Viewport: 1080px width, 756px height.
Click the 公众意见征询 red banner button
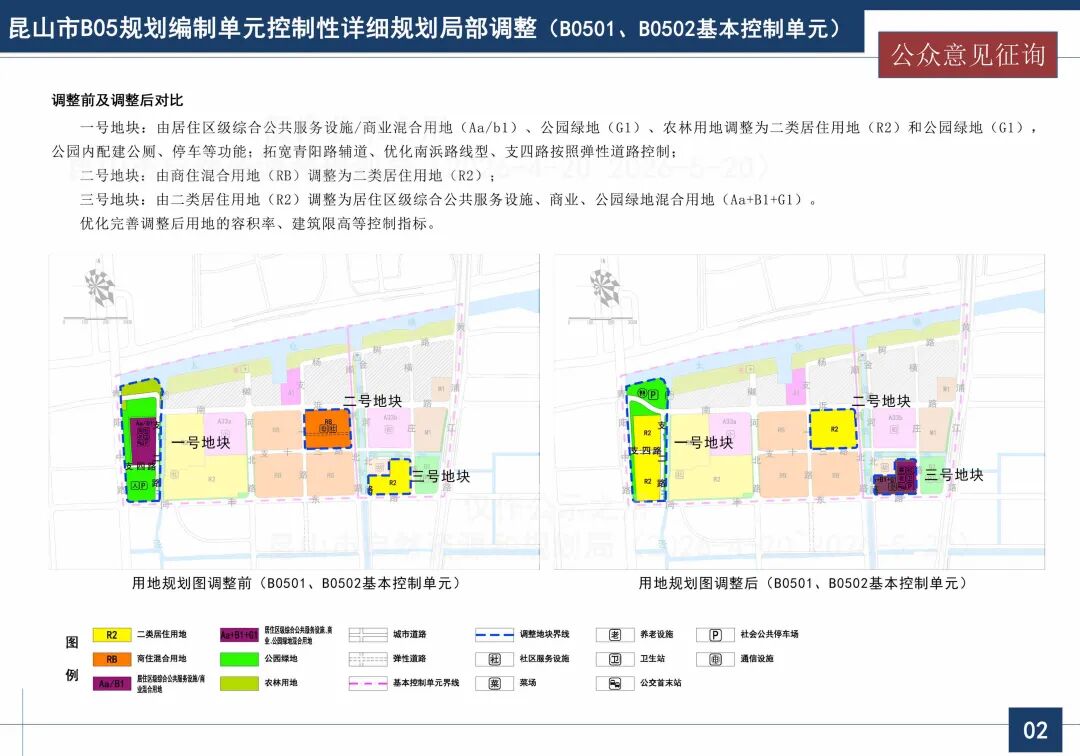[966, 55]
